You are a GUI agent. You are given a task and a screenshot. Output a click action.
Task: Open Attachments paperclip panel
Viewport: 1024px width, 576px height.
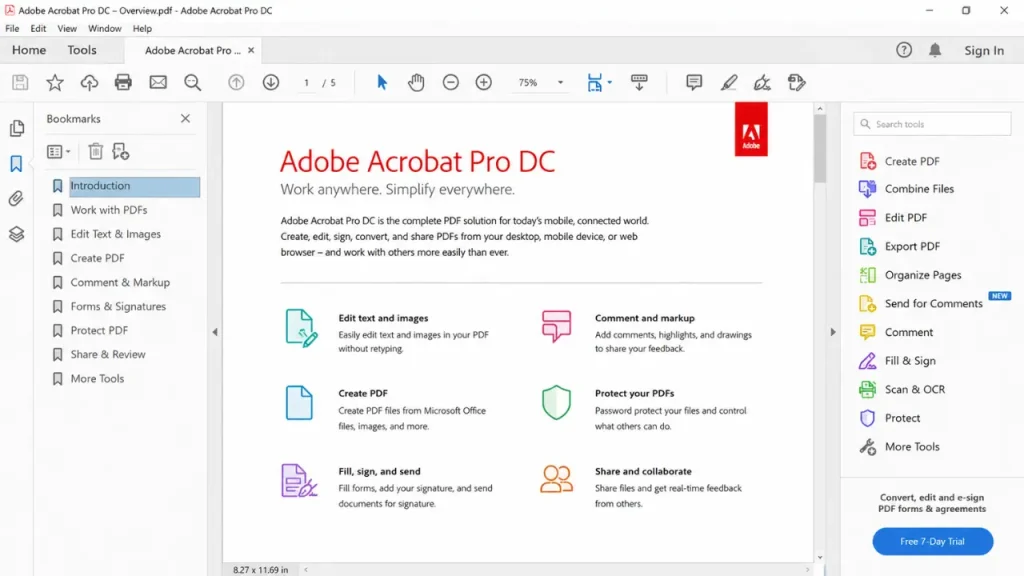click(x=16, y=199)
